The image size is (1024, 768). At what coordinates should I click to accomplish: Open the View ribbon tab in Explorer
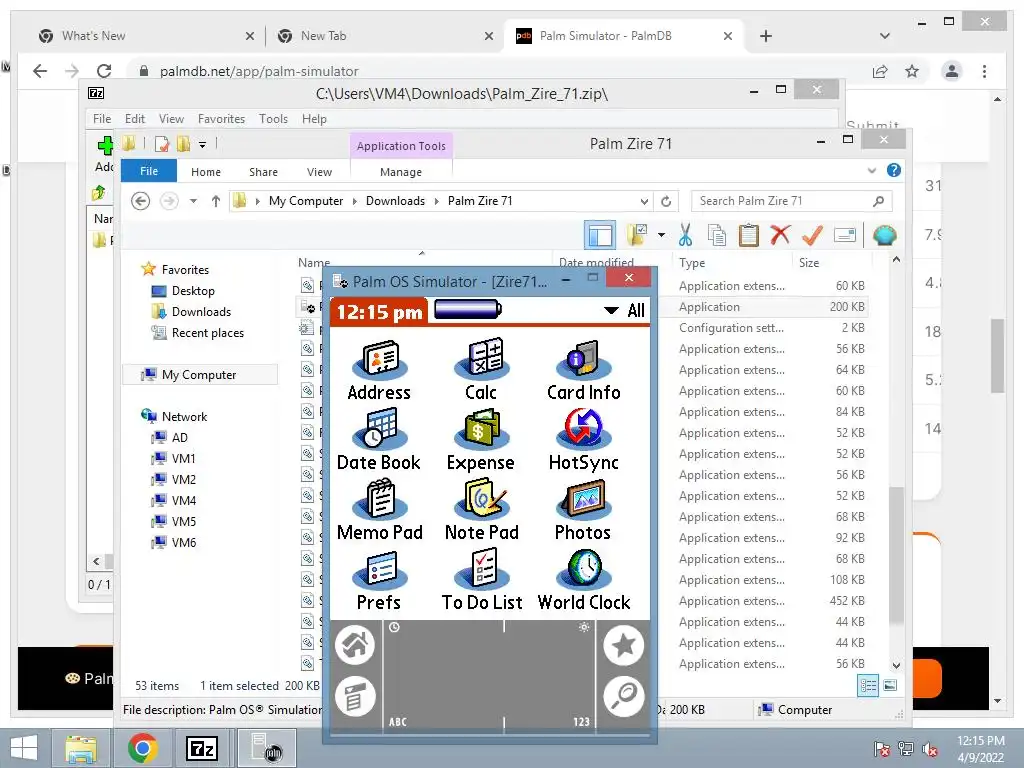tap(319, 172)
